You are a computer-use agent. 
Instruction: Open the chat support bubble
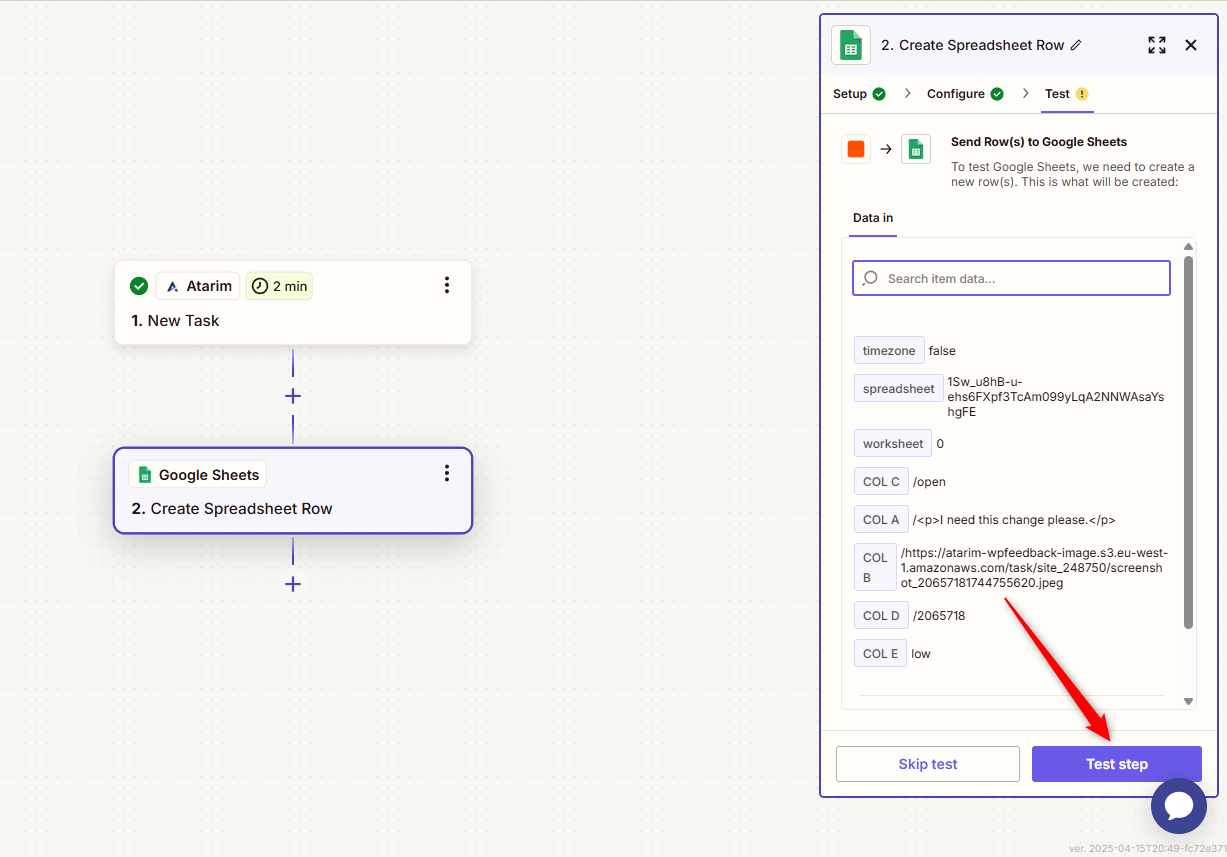click(x=1178, y=806)
